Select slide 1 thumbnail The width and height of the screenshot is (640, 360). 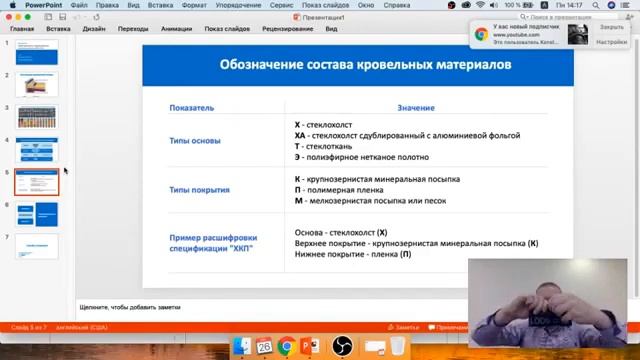[x=37, y=52]
